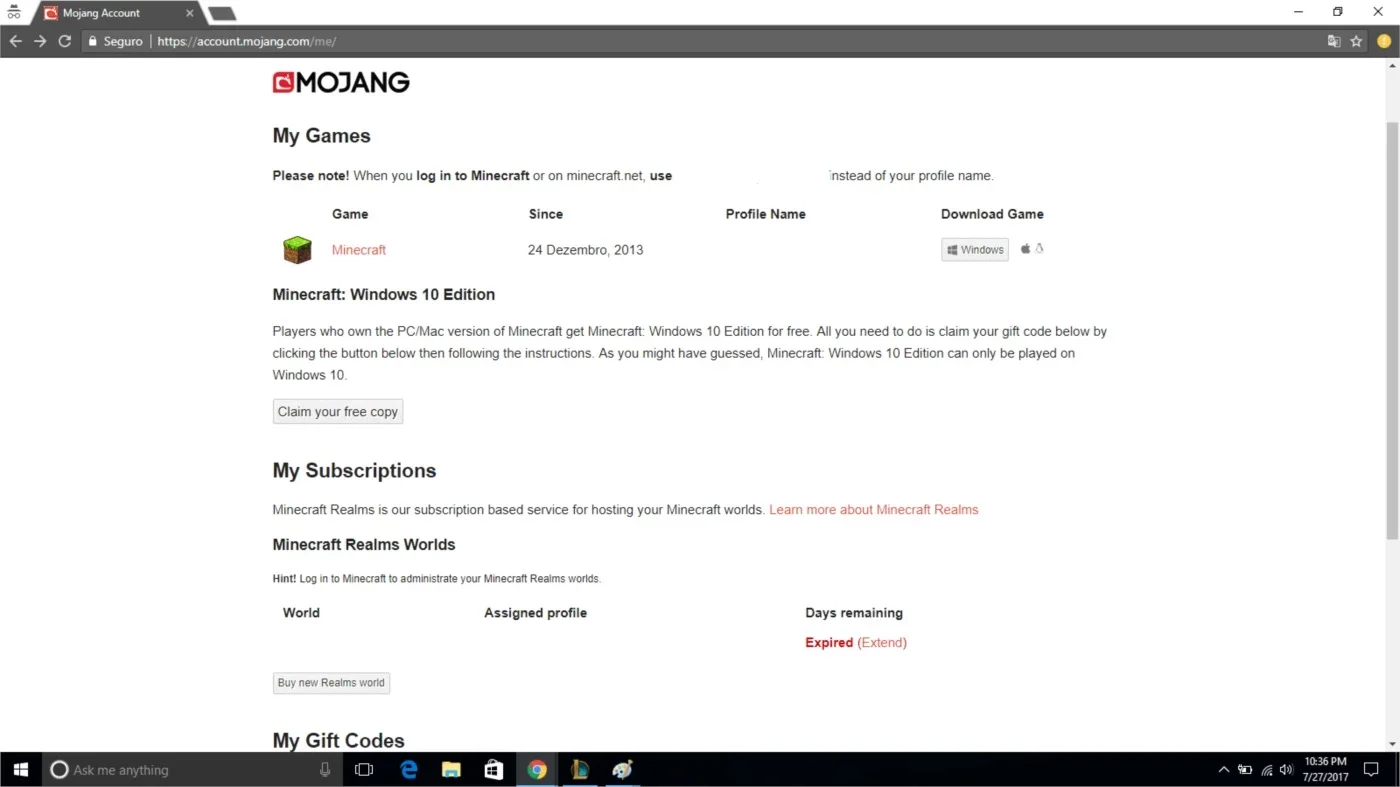The image size is (1400, 787).
Task: Download Minecraft for Linux via penguin icon
Action: pyautogui.click(x=1039, y=249)
